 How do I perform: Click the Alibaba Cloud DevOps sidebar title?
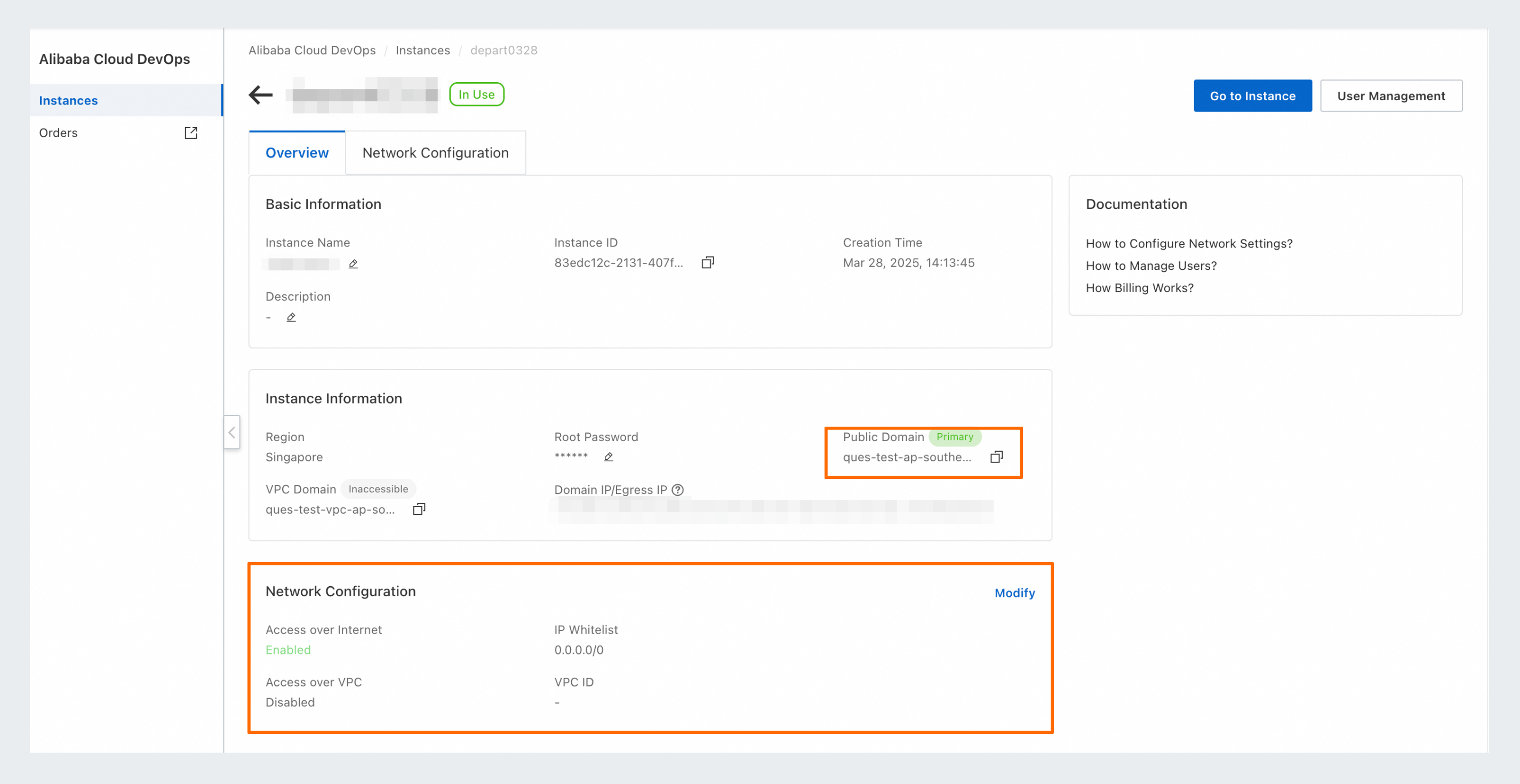pos(115,59)
